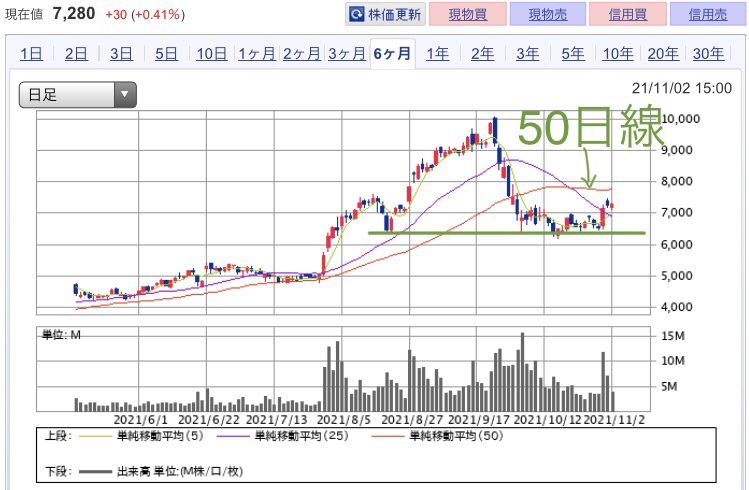Viewport: 749px width, 490px height.
Task: Switch chart range to 10日
Action: [x=212, y=53]
